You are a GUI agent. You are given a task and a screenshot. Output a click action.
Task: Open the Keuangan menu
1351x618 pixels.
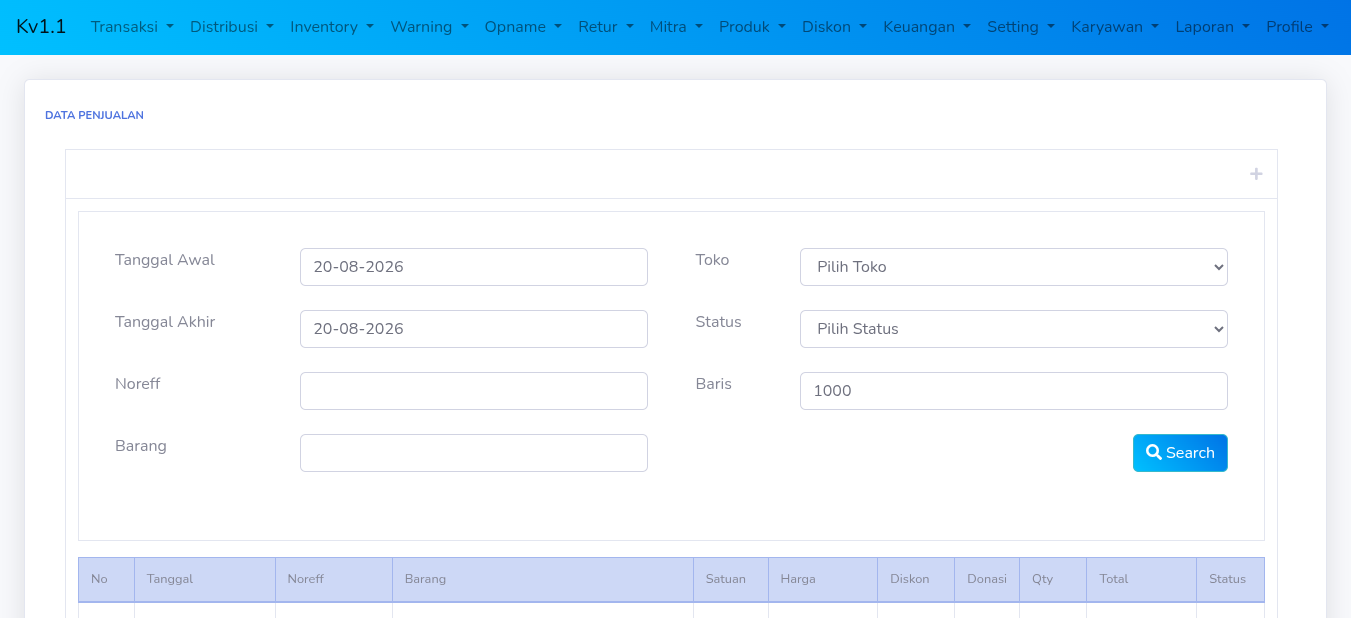[x=927, y=27]
